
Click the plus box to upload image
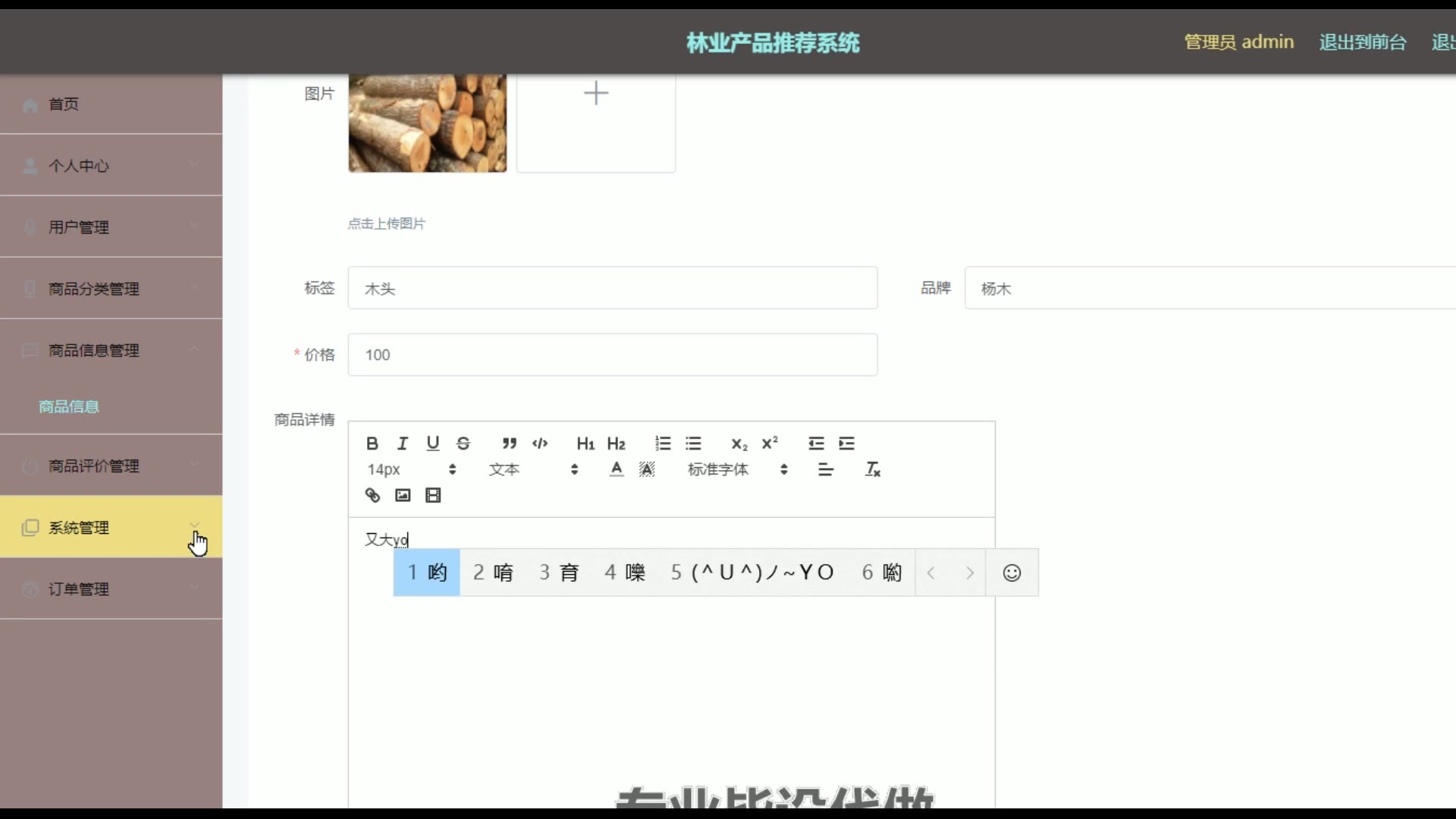[596, 123]
